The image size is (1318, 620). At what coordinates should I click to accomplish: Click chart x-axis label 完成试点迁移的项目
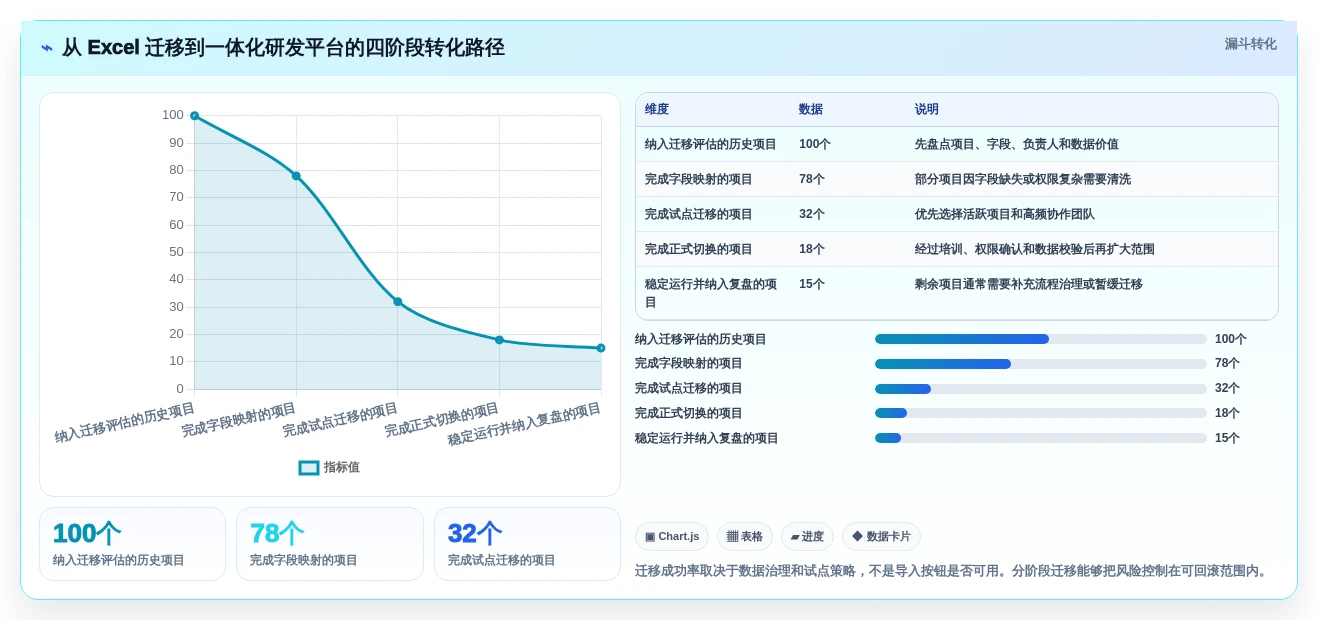tap(340, 420)
